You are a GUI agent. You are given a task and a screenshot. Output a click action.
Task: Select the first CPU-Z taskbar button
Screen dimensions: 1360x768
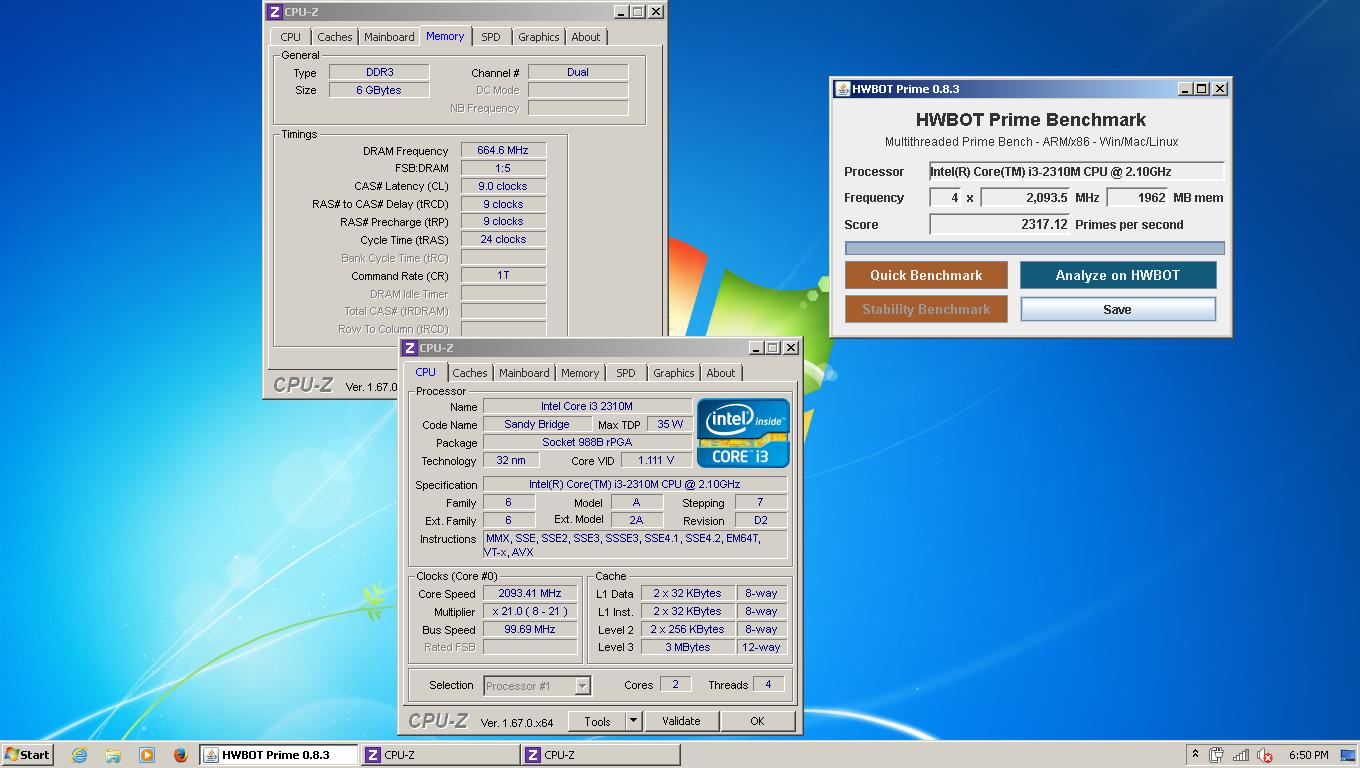(439, 755)
